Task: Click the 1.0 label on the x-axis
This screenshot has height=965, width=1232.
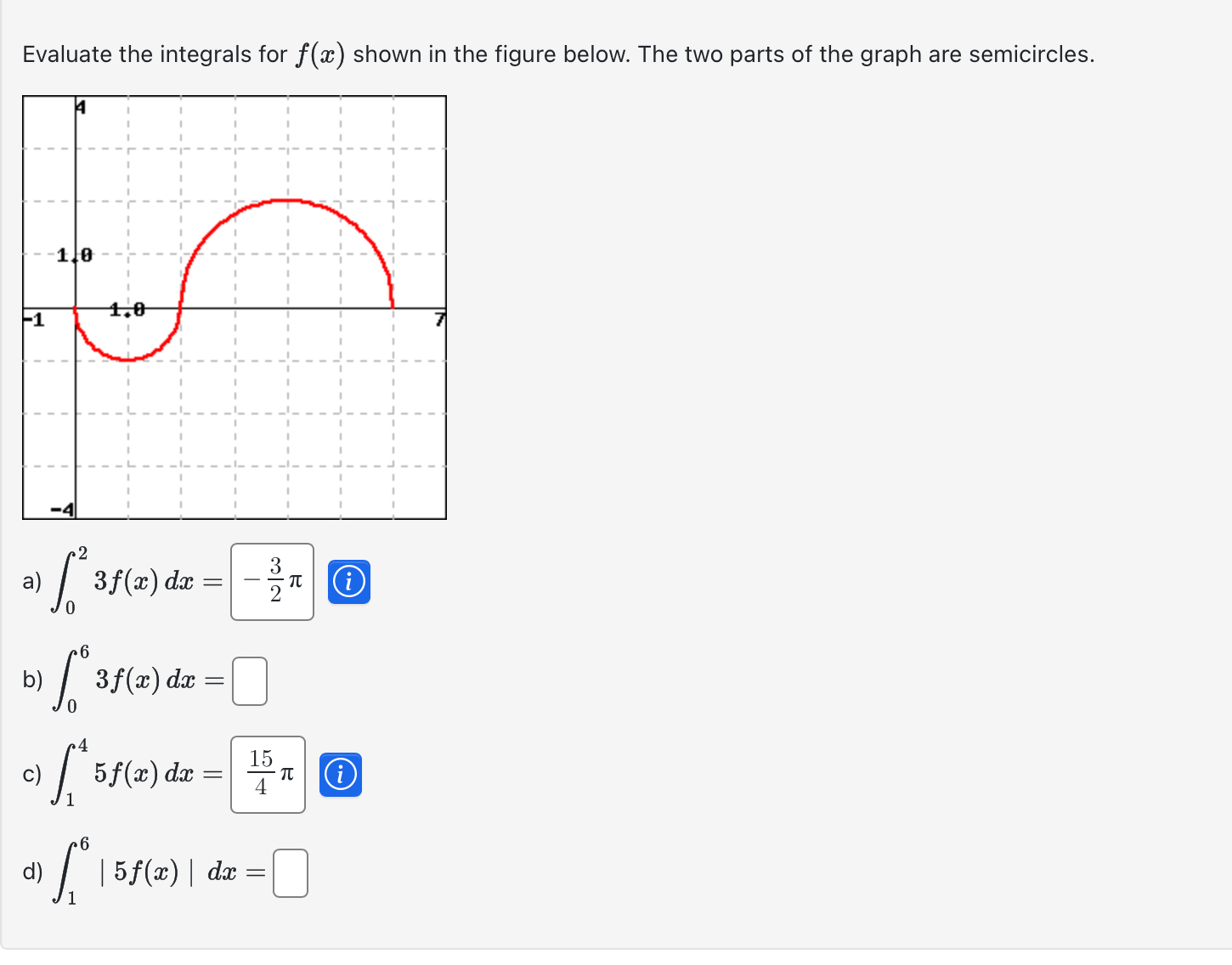Action: pyautogui.click(x=126, y=309)
